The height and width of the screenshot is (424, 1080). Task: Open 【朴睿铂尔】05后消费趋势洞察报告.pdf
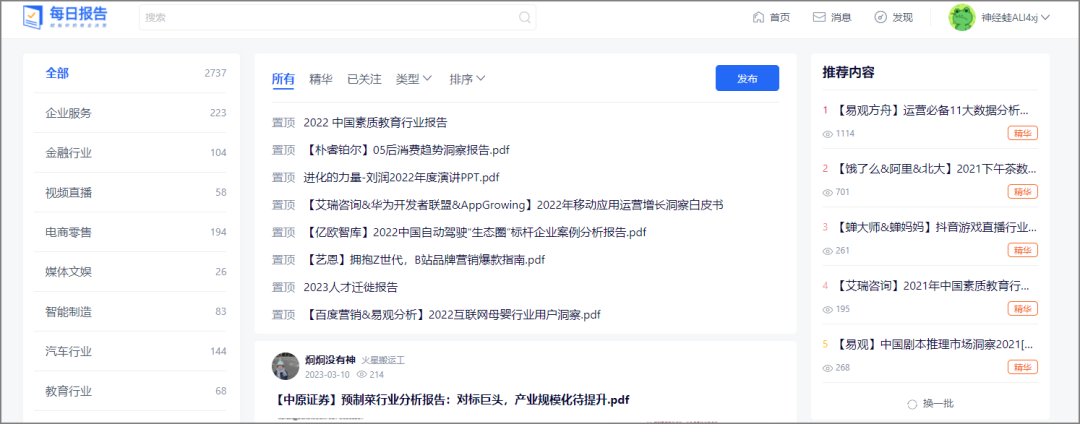tap(406, 150)
